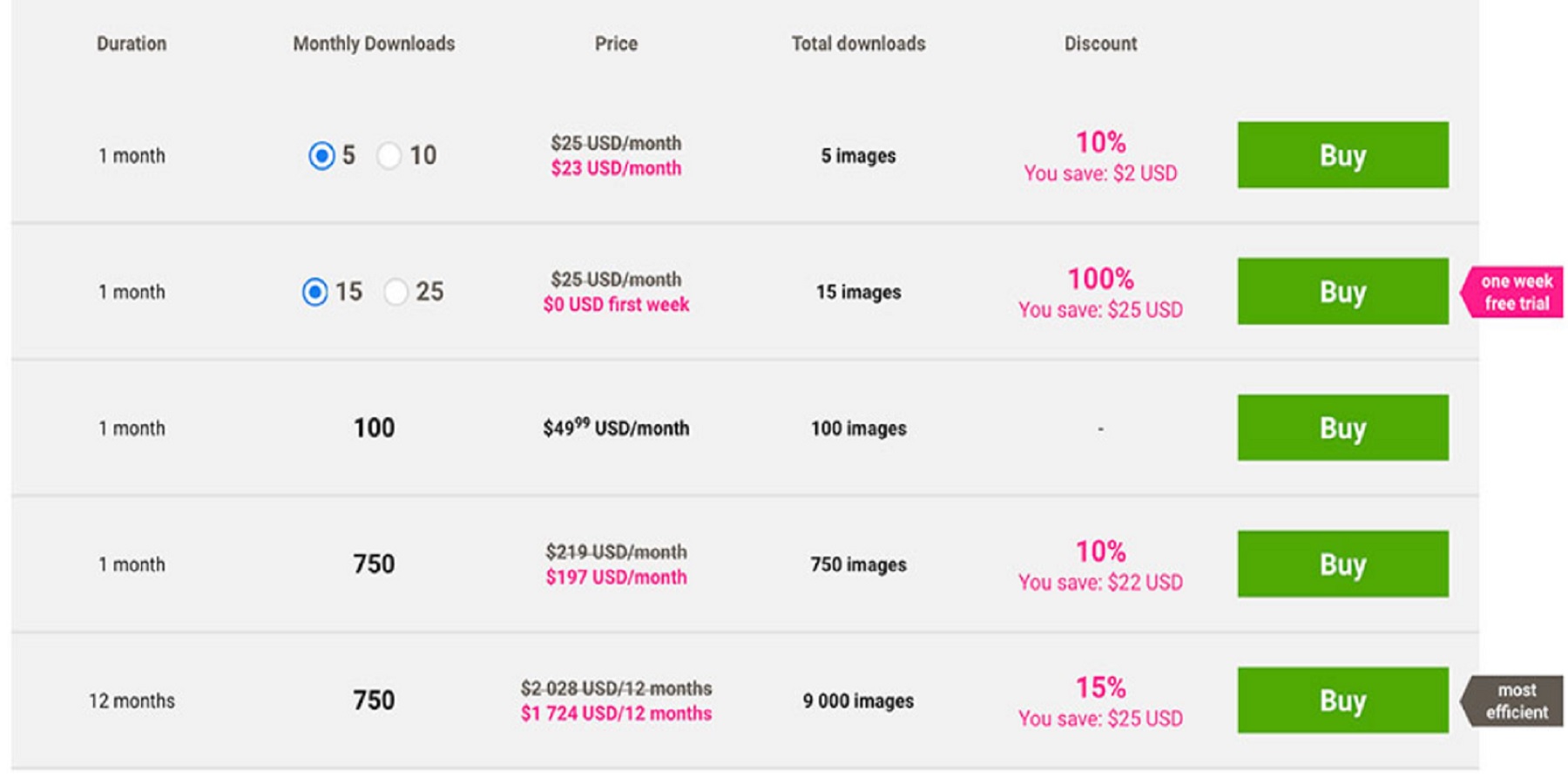Click the Monthly Downloads column header

(374, 44)
